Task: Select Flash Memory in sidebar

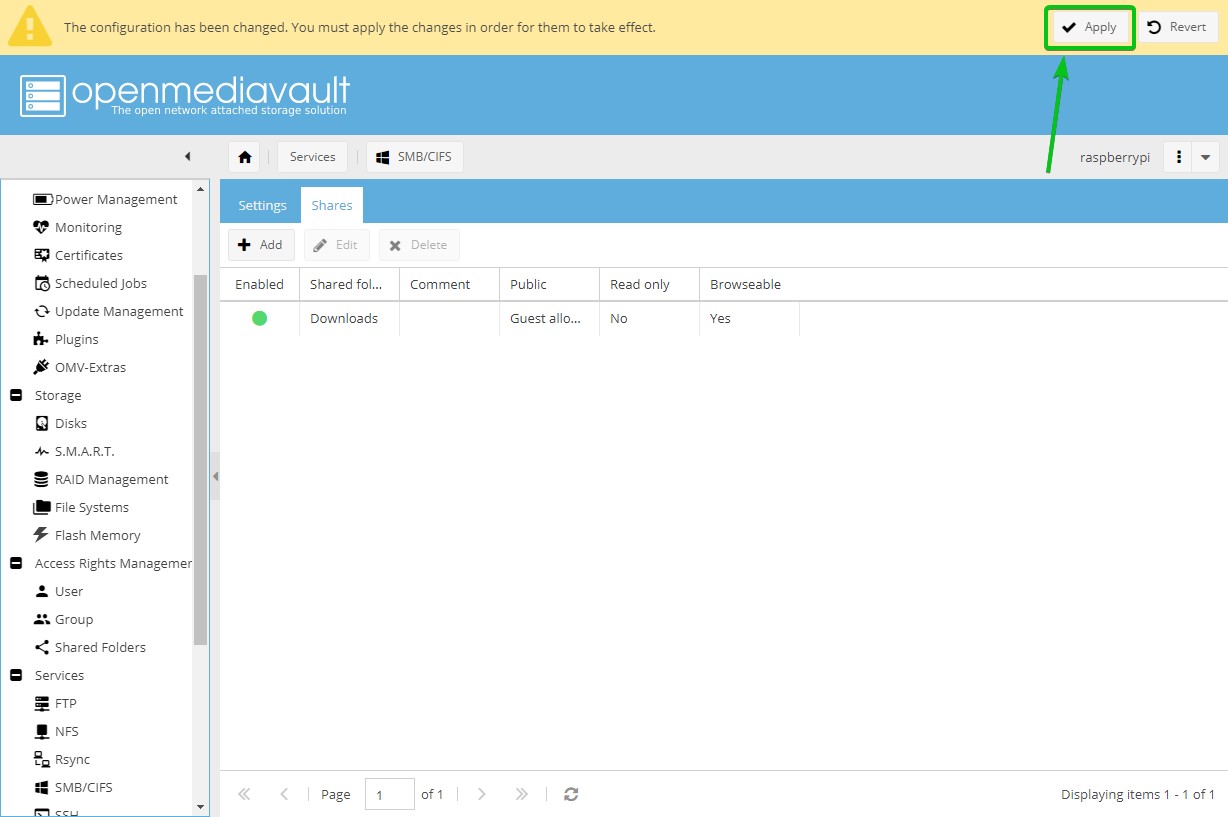Action: (x=97, y=535)
